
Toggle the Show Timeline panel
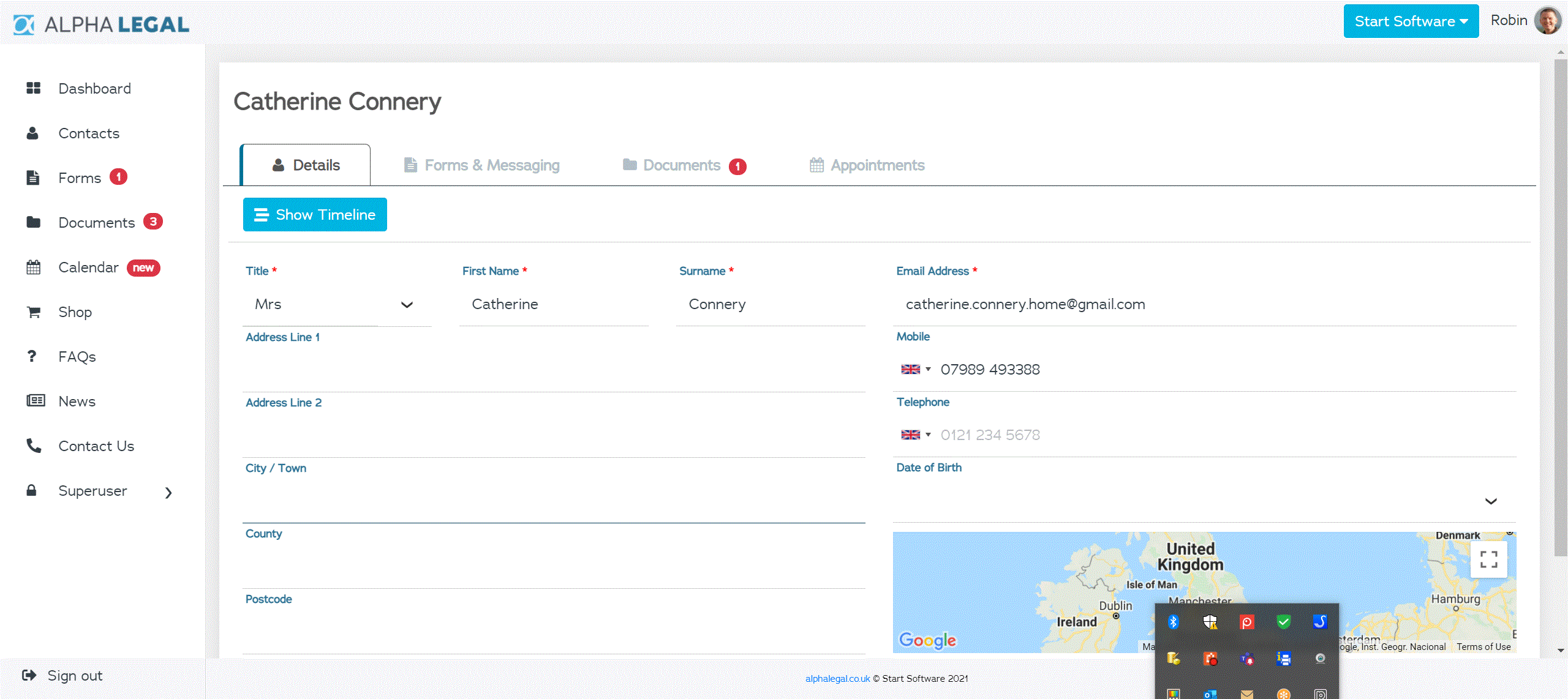tap(314, 214)
